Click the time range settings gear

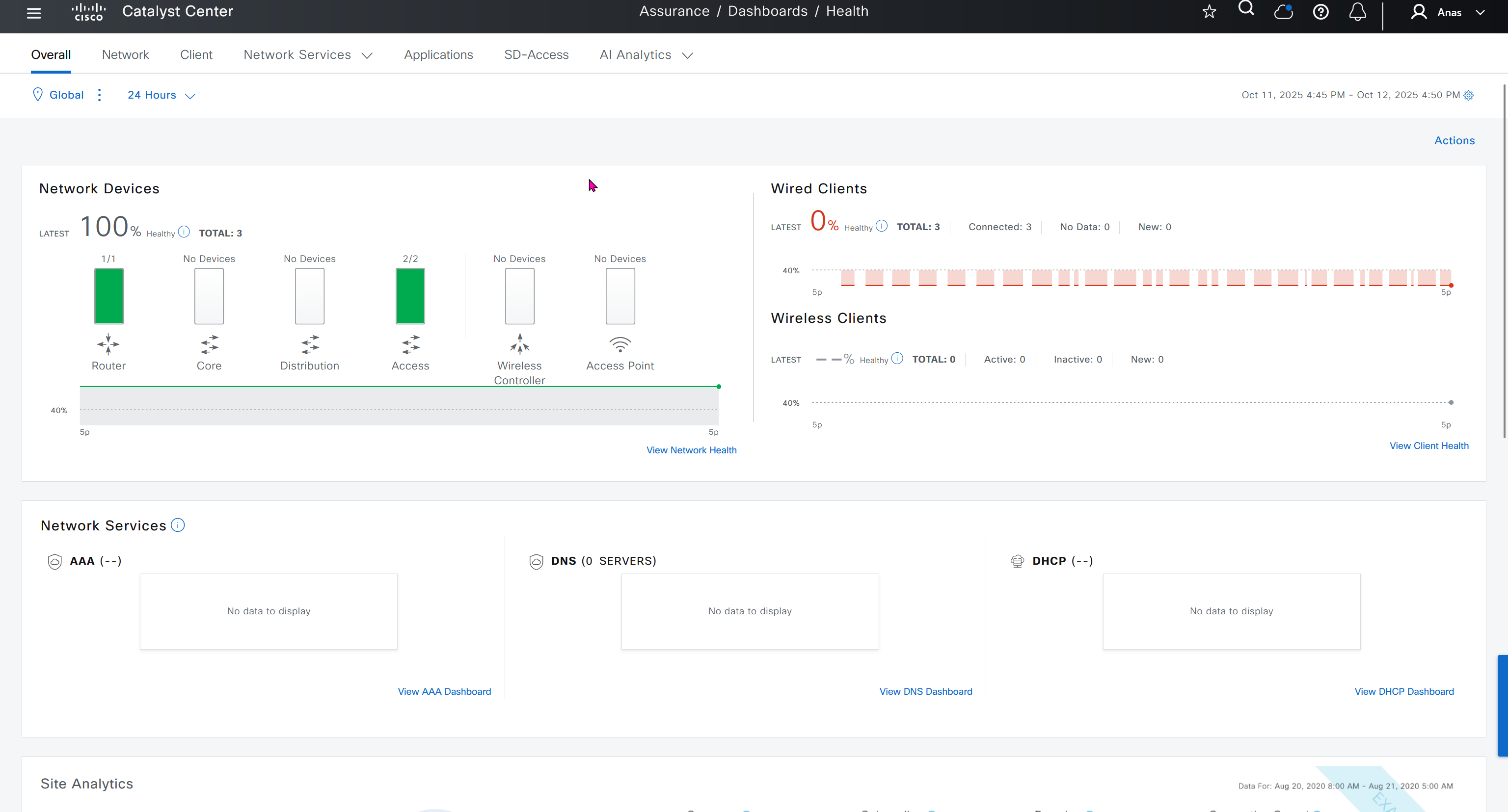click(1469, 95)
